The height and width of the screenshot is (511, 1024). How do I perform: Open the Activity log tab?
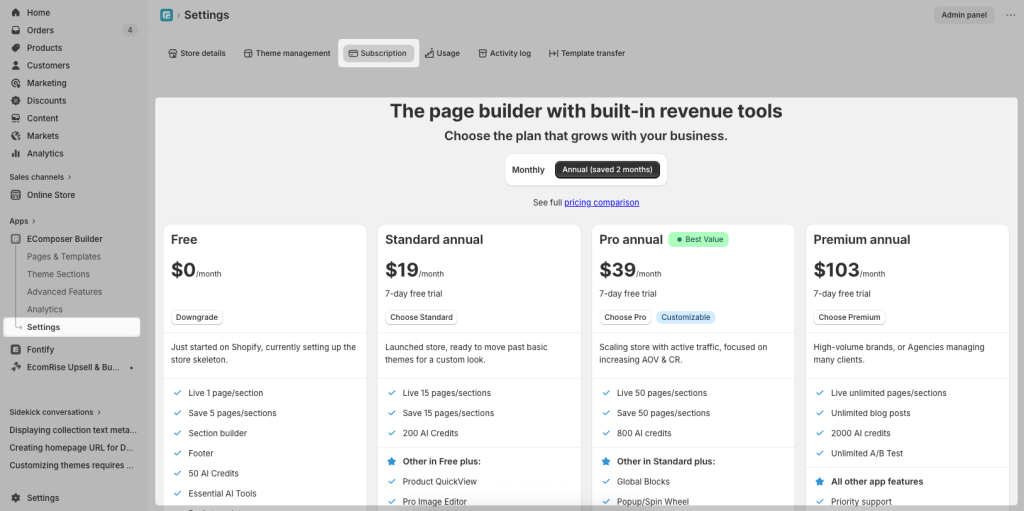pyautogui.click(x=504, y=54)
